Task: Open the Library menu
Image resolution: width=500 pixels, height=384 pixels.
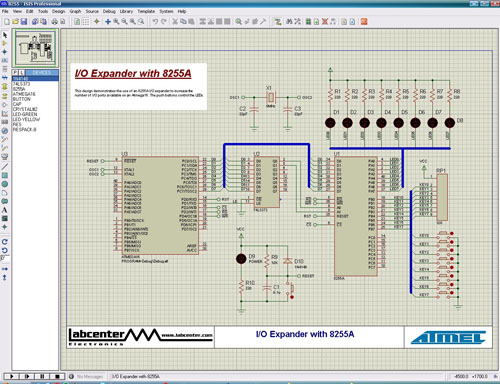Action: click(126, 11)
